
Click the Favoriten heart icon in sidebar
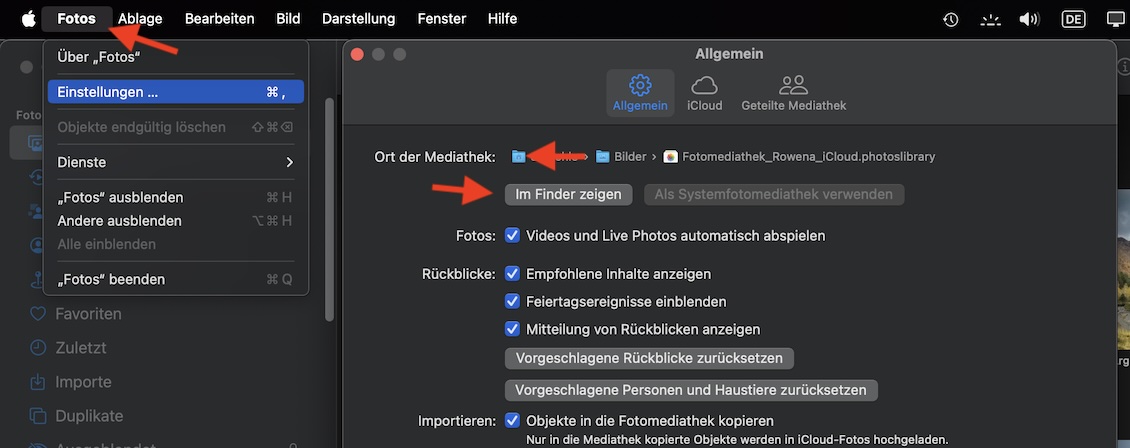point(38,314)
